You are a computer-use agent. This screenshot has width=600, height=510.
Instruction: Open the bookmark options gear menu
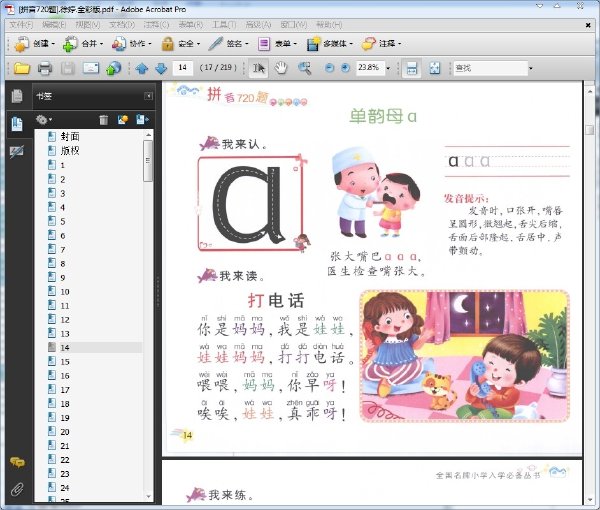(x=44, y=120)
